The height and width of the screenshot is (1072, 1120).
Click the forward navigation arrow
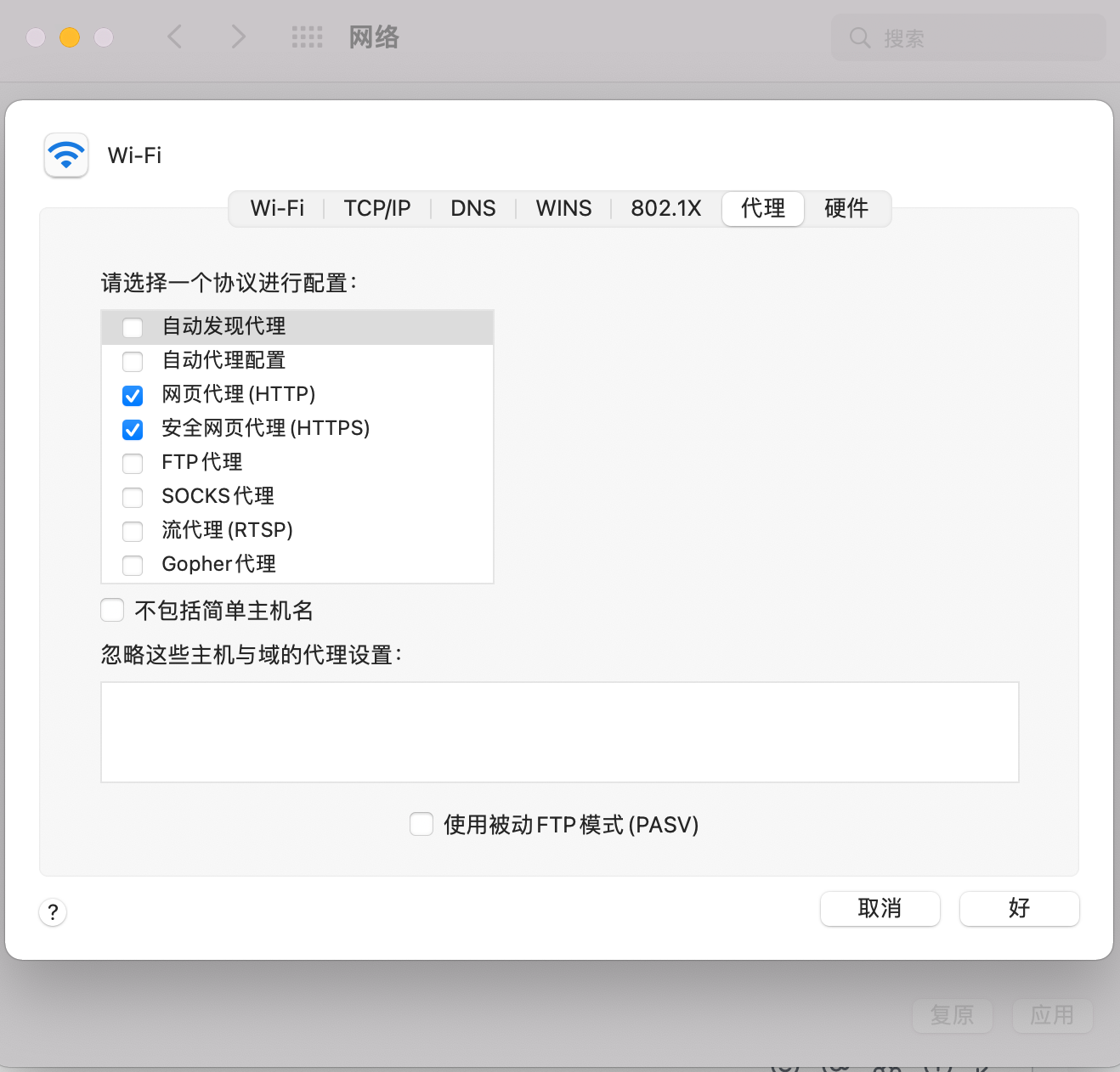tap(239, 37)
